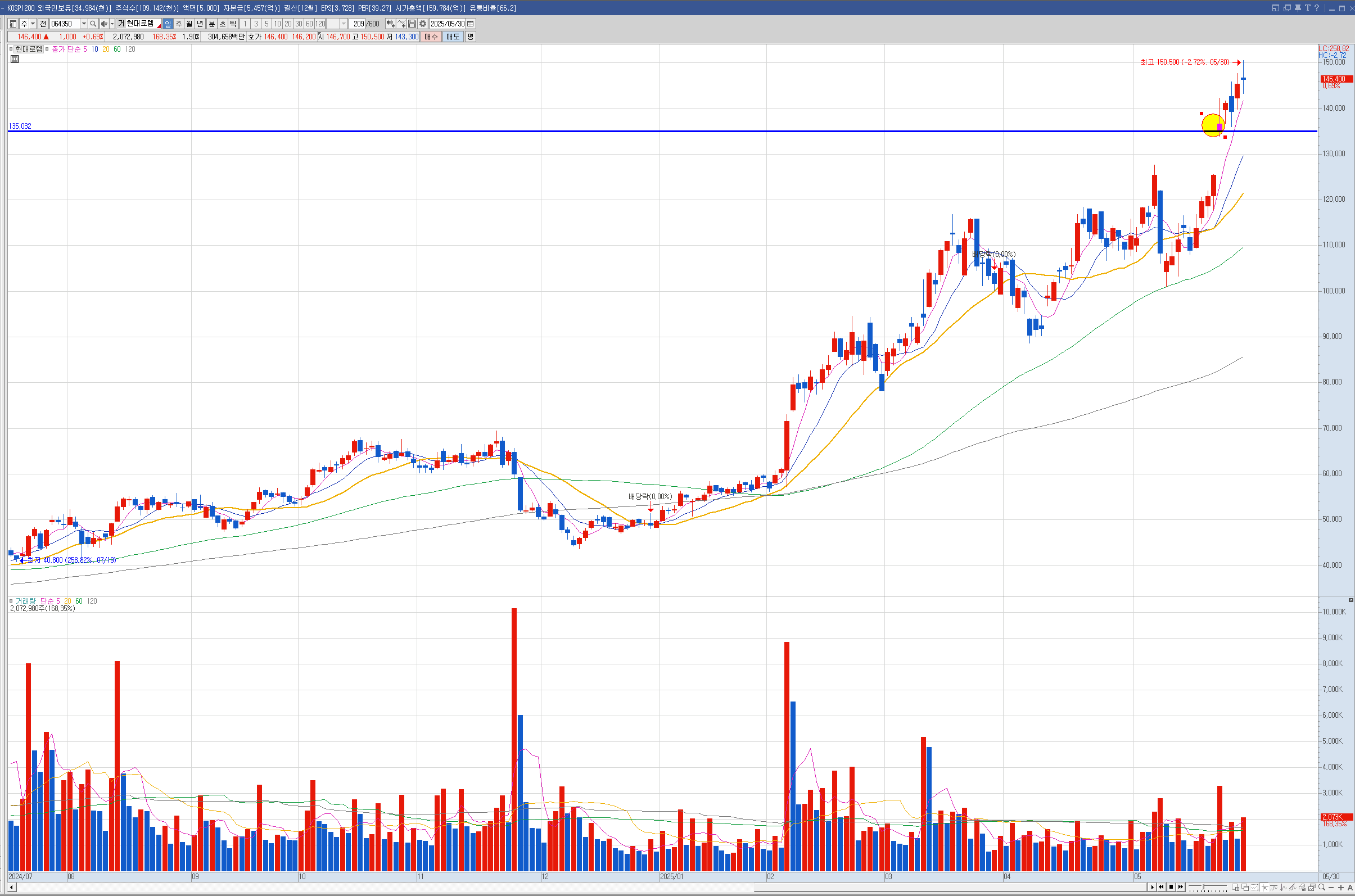Screen dimensions: 1355x896
Task: Switch to 주 weekly period
Action: 178,24
